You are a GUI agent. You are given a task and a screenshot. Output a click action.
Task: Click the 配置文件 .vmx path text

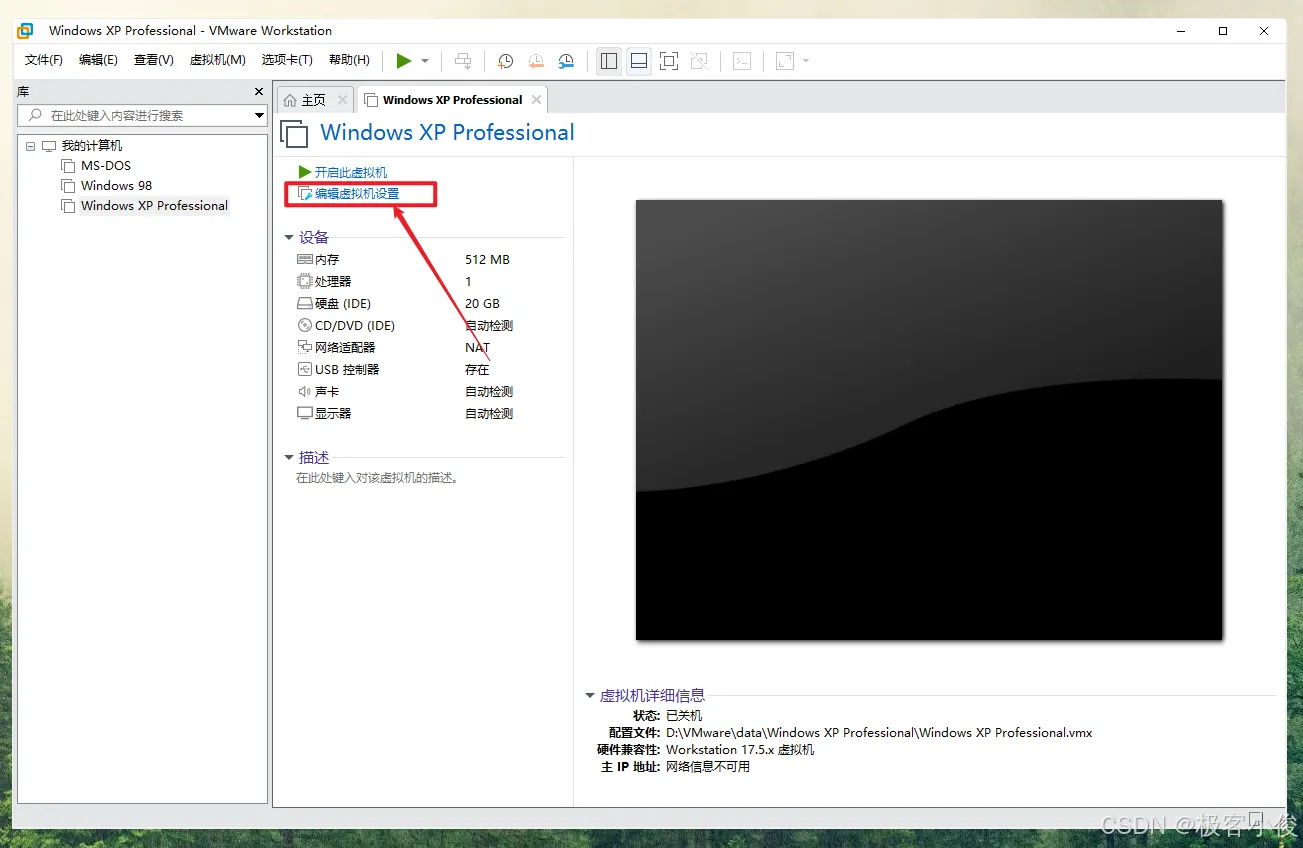coord(879,733)
